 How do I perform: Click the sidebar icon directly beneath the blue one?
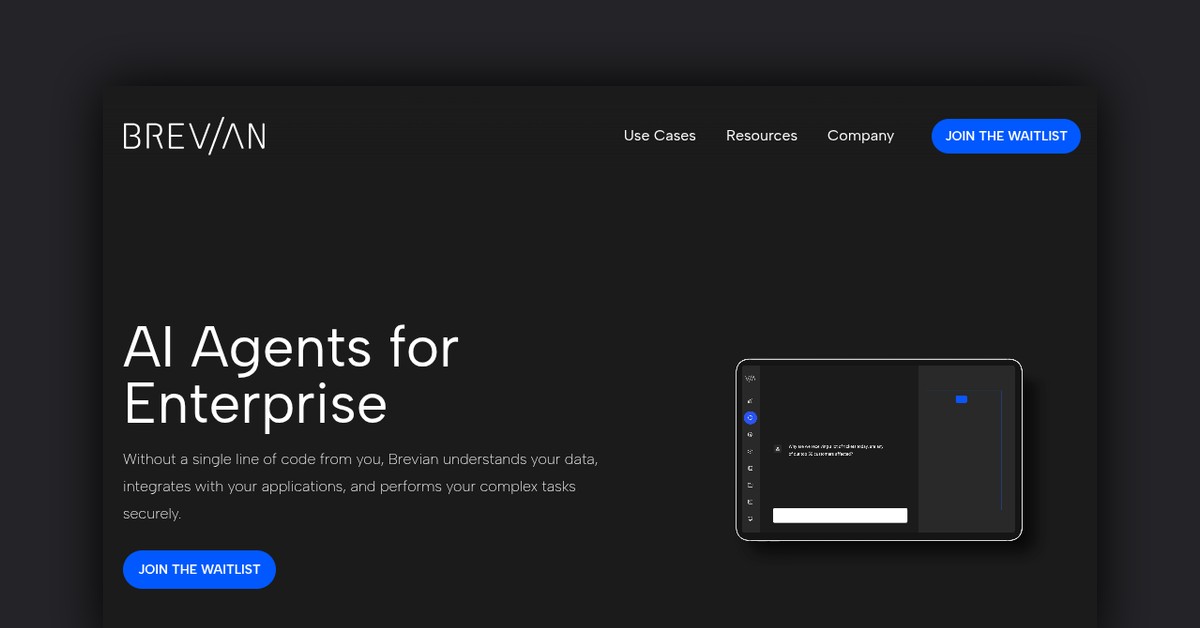[750, 435]
